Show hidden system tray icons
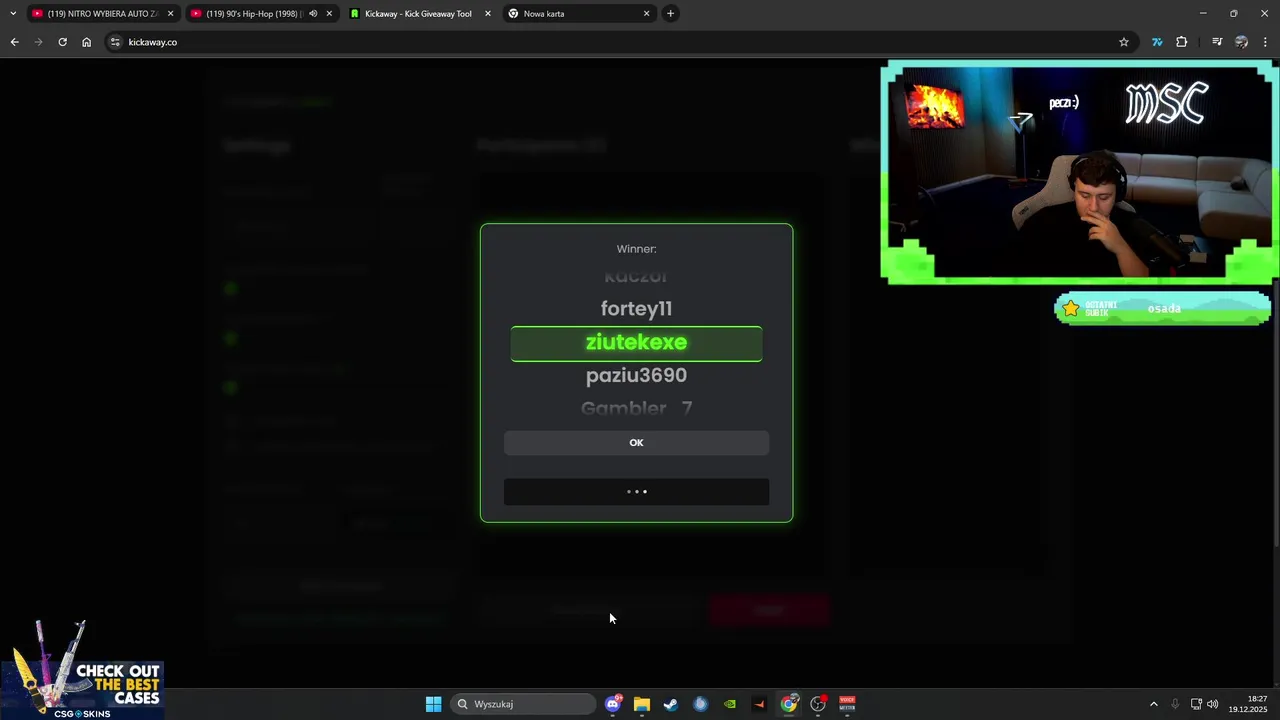 pyautogui.click(x=1153, y=704)
